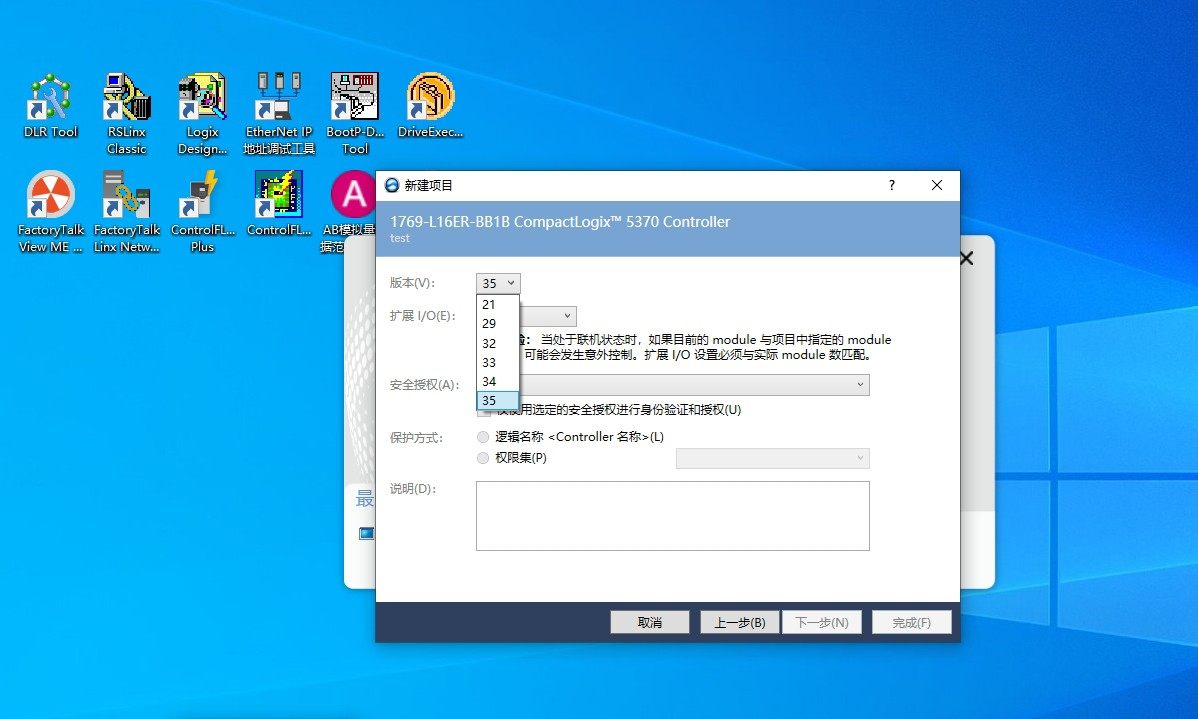Select 逻辑名称 <Controller 名称> radio button
Image resolution: width=1198 pixels, height=719 pixels.
pos(483,437)
